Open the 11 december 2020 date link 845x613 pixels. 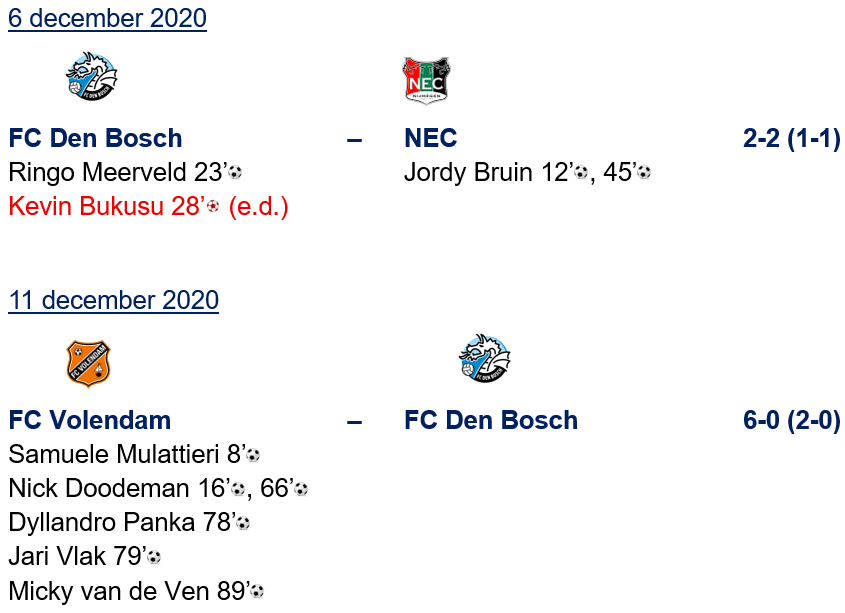[113, 300]
